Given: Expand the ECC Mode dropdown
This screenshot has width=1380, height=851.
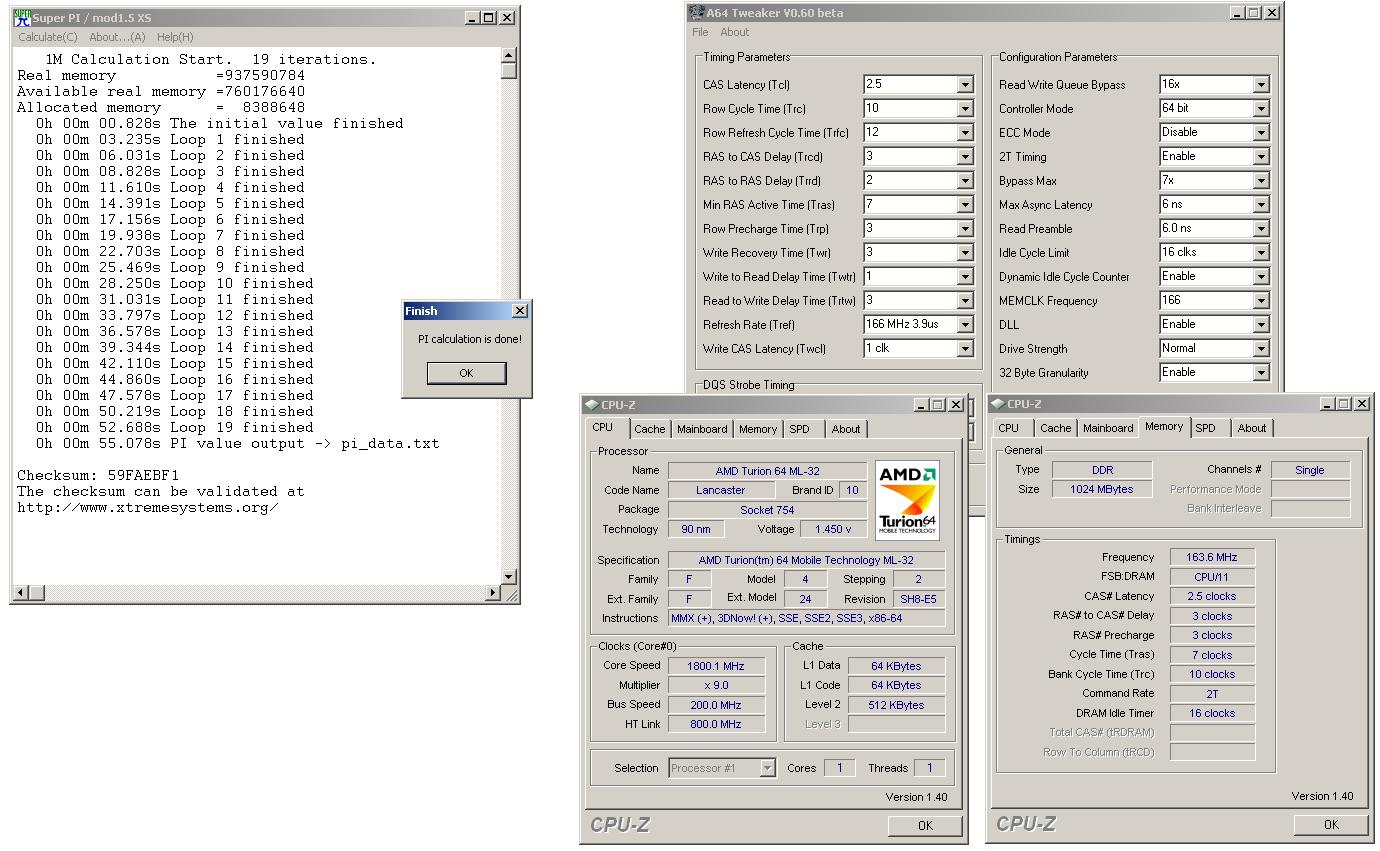Looking at the screenshot, I should click(1261, 133).
